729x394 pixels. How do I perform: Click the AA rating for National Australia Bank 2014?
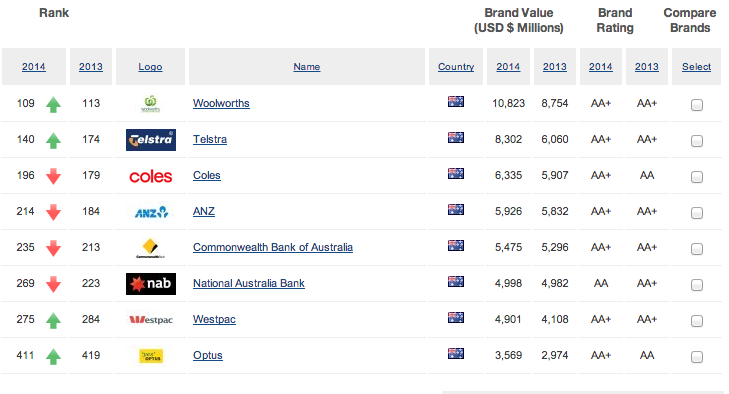click(x=601, y=283)
